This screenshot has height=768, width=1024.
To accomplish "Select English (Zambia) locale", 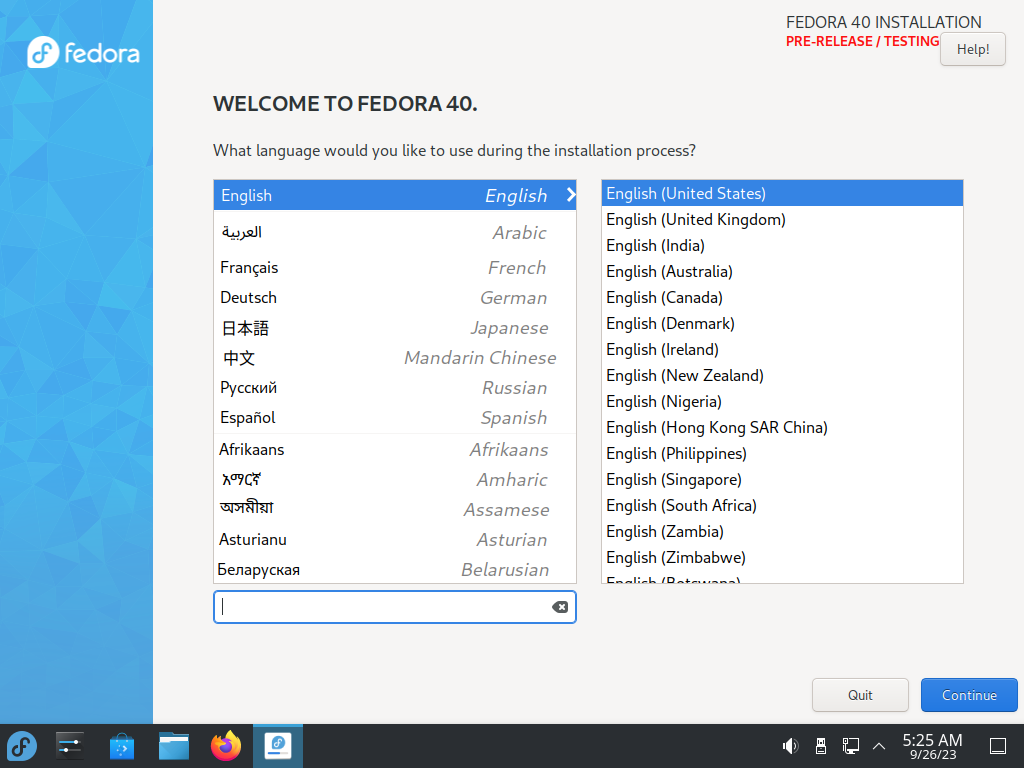I will click(782, 532).
